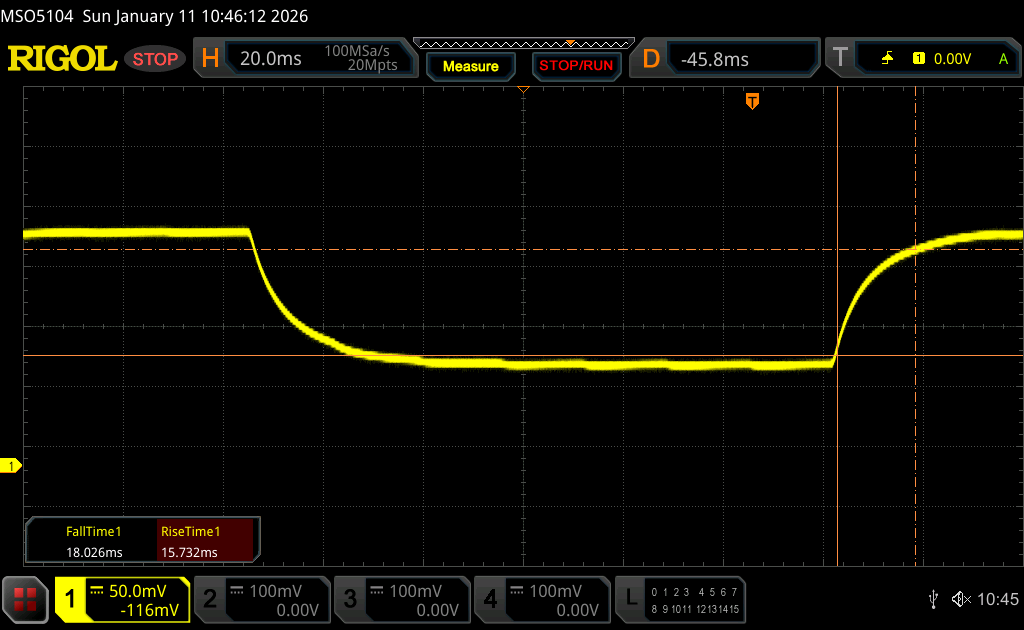Image resolution: width=1024 pixels, height=630 pixels.
Task: Open the L logic analyzer icon
Action: [631, 599]
